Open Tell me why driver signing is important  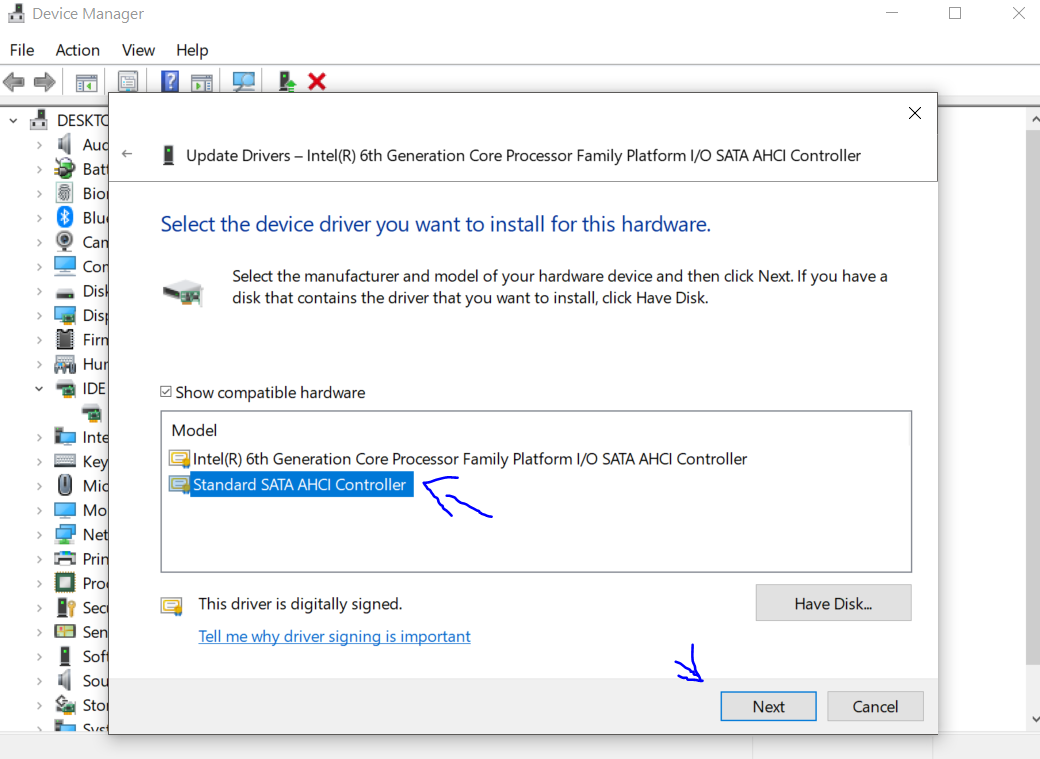(x=334, y=636)
